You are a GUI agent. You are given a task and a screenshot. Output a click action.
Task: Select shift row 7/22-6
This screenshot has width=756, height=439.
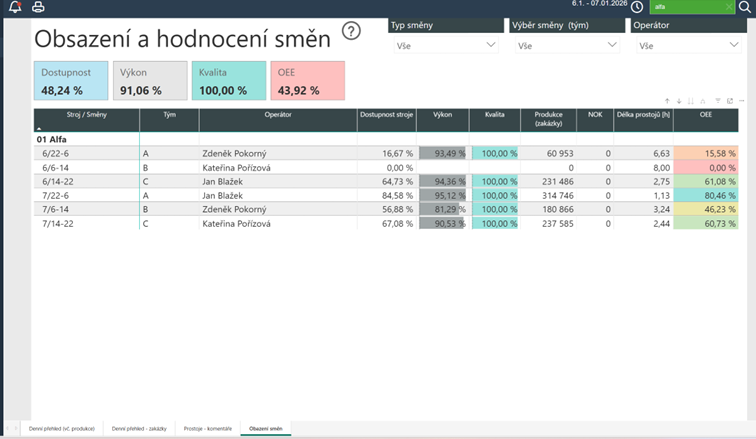coord(386,196)
